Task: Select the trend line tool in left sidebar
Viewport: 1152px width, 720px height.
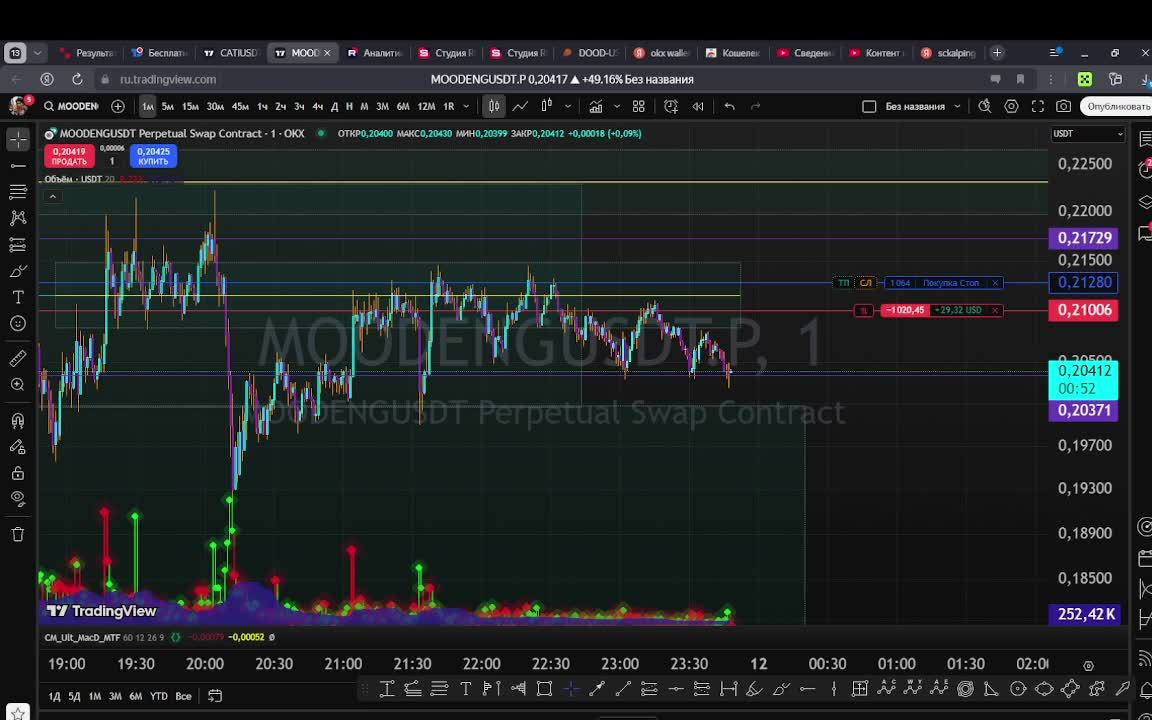Action: [x=18, y=166]
